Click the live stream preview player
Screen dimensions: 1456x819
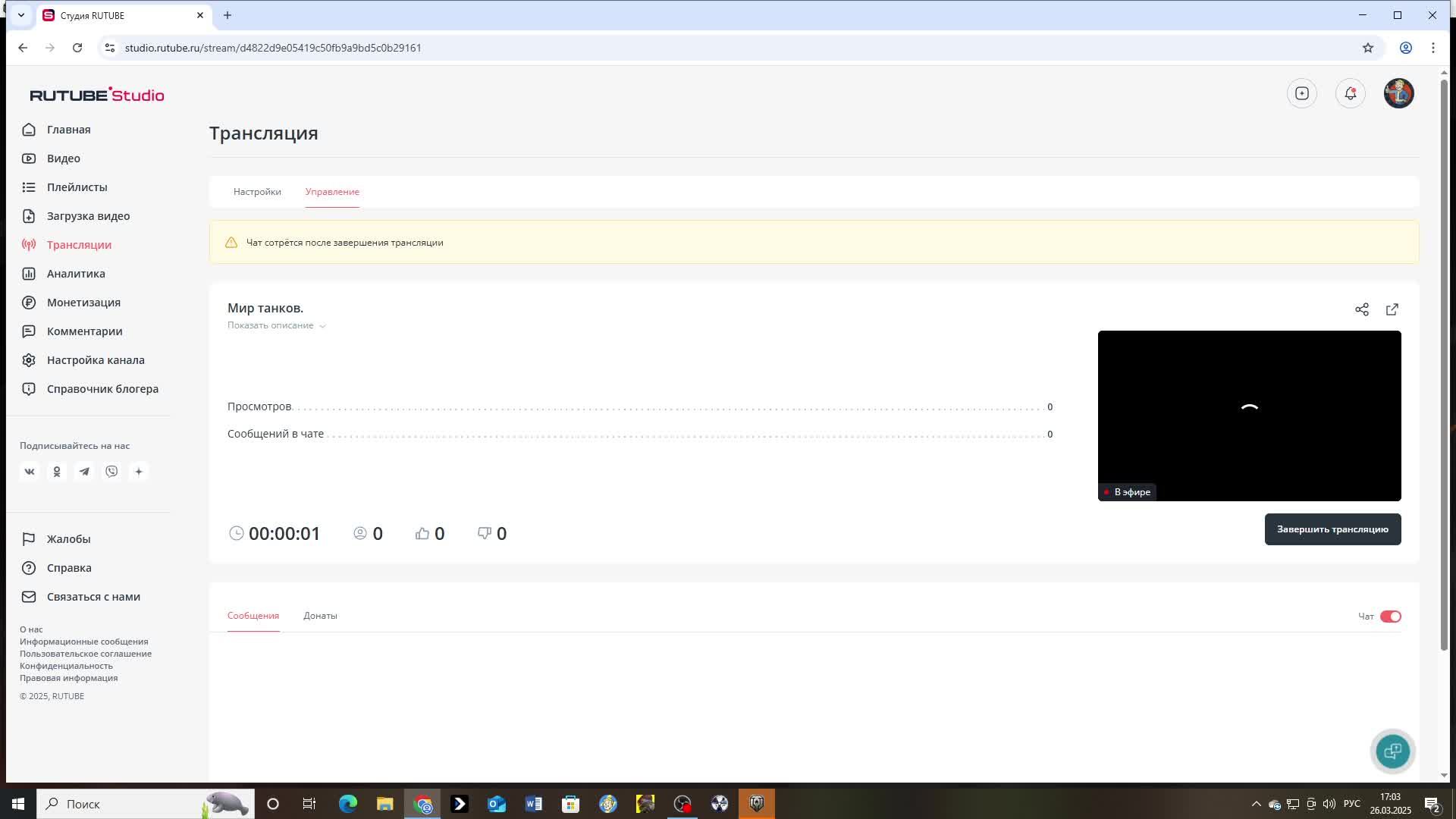click(x=1249, y=416)
